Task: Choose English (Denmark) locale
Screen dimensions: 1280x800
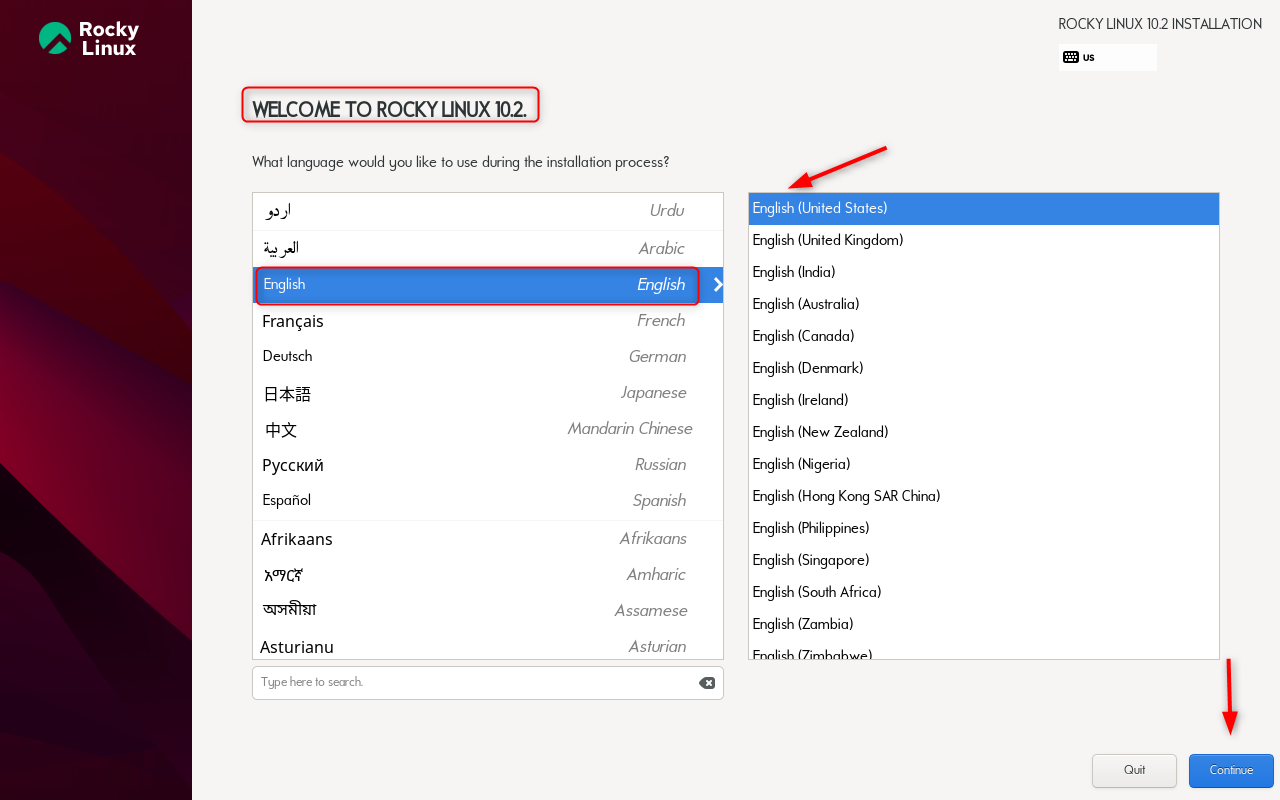Action: (x=984, y=368)
